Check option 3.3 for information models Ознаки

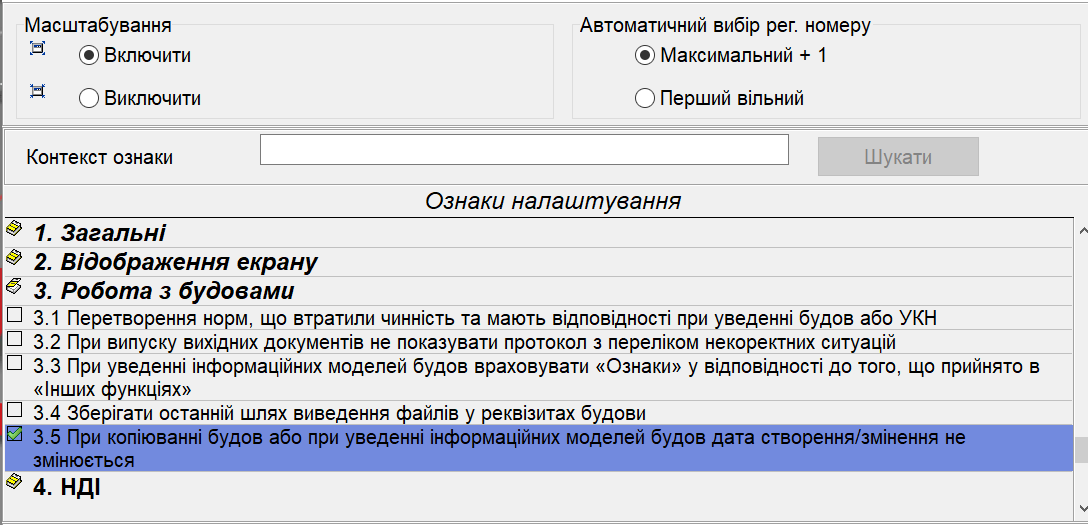tap(14, 363)
